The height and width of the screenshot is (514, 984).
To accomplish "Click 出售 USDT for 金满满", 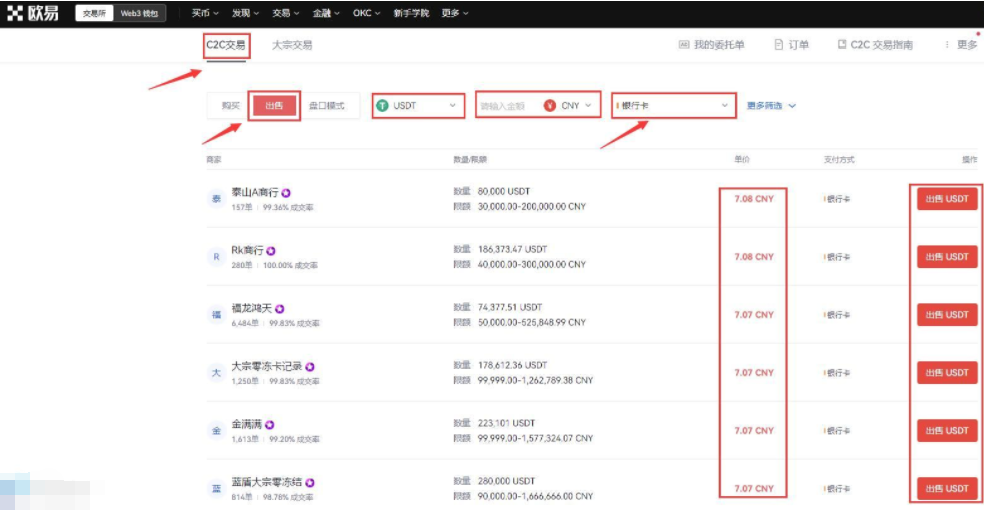I will tap(946, 431).
